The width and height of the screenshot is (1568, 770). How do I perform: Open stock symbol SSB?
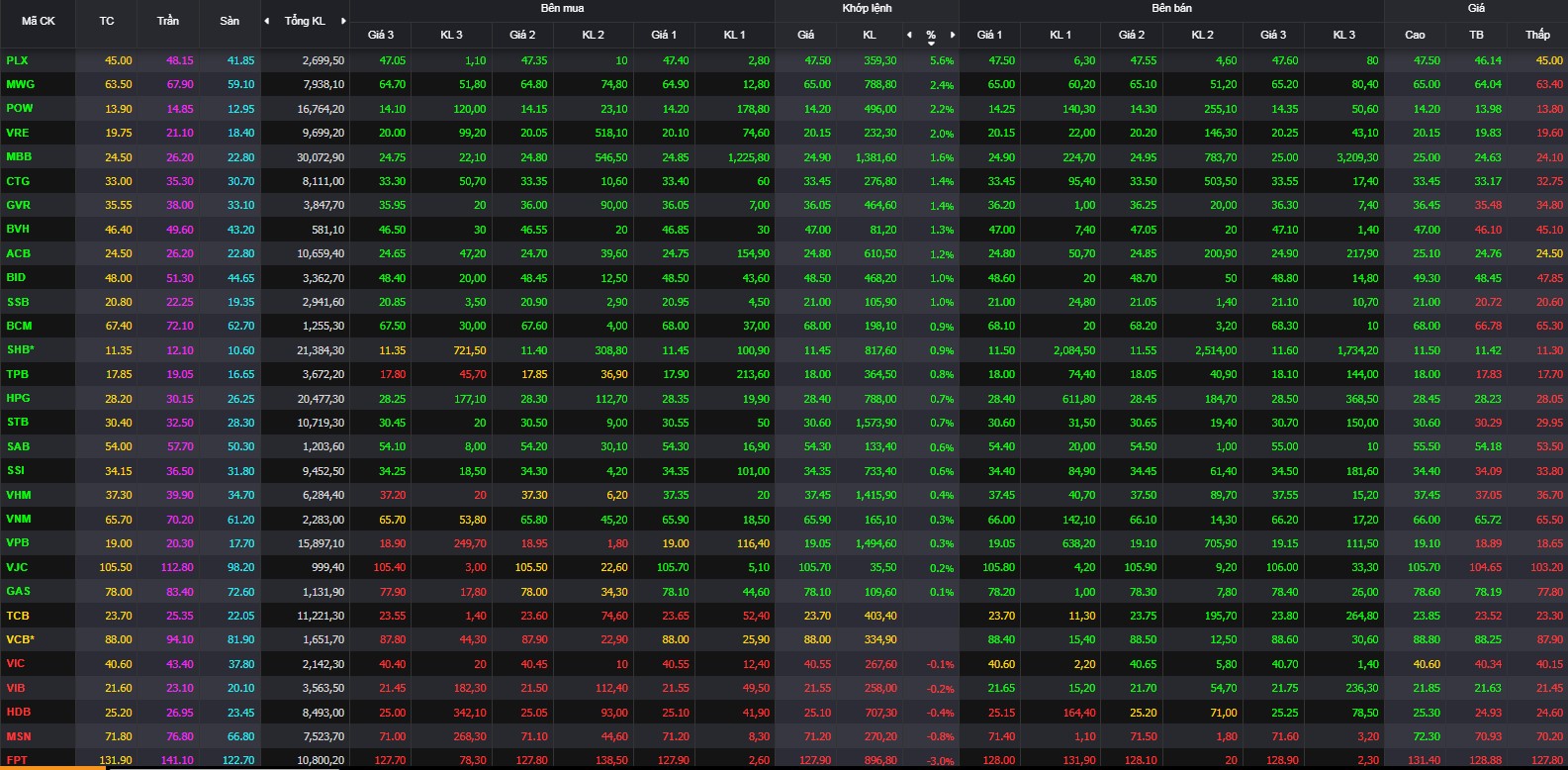click(18, 302)
